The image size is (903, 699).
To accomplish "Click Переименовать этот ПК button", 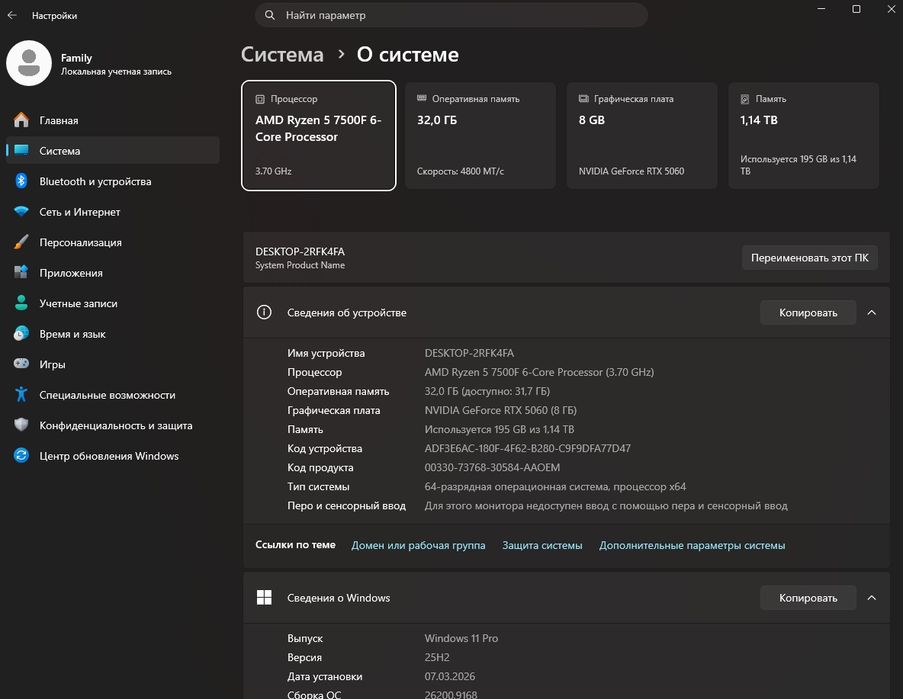I will (809, 257).
